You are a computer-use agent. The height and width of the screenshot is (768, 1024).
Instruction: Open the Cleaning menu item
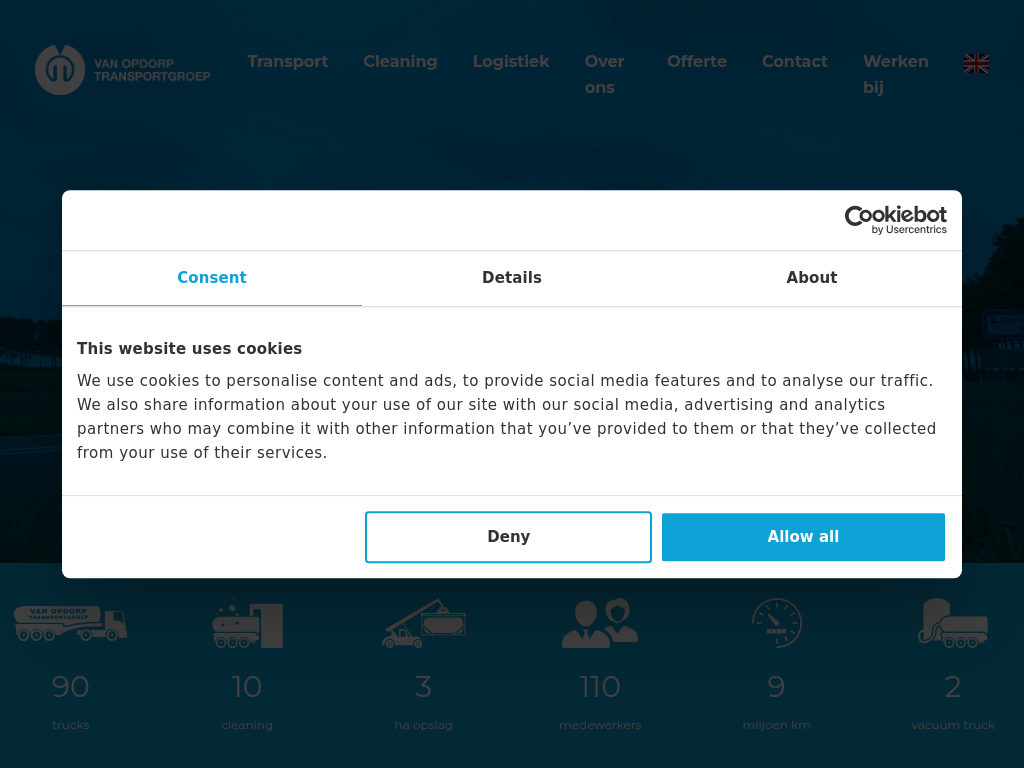coord(400,62)
